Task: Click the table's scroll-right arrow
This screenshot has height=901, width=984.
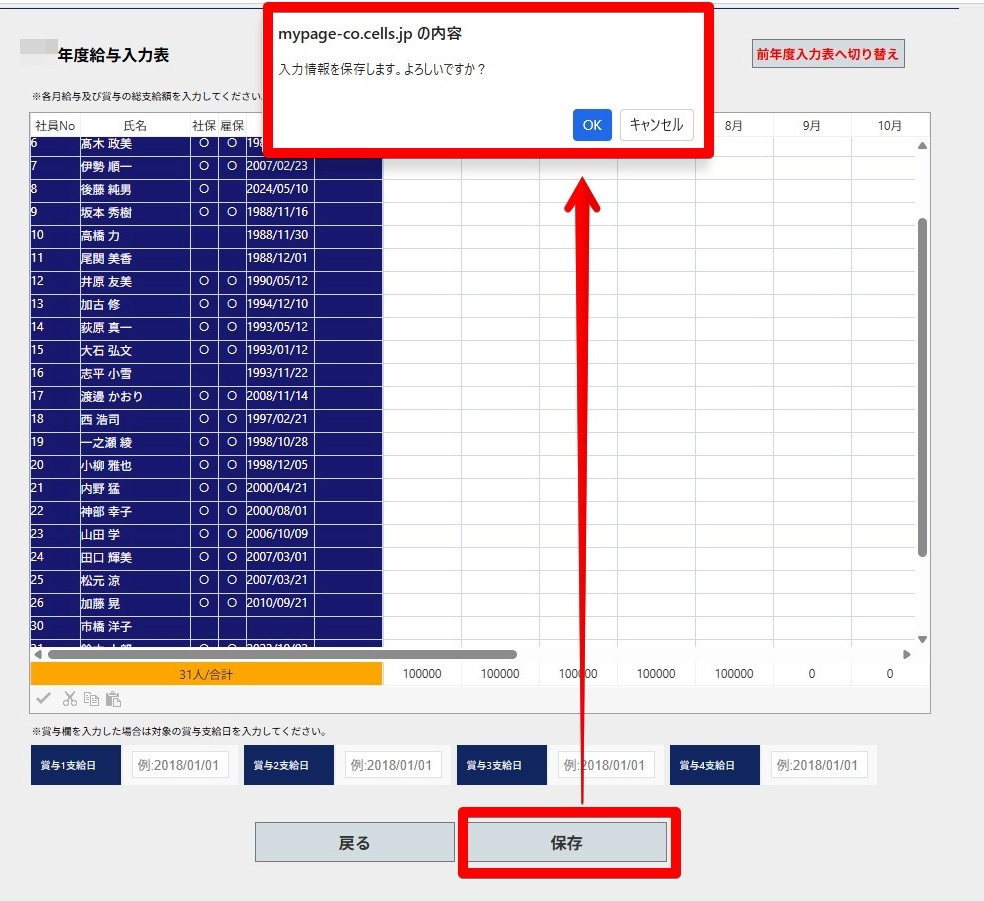Action: [907, 654]
